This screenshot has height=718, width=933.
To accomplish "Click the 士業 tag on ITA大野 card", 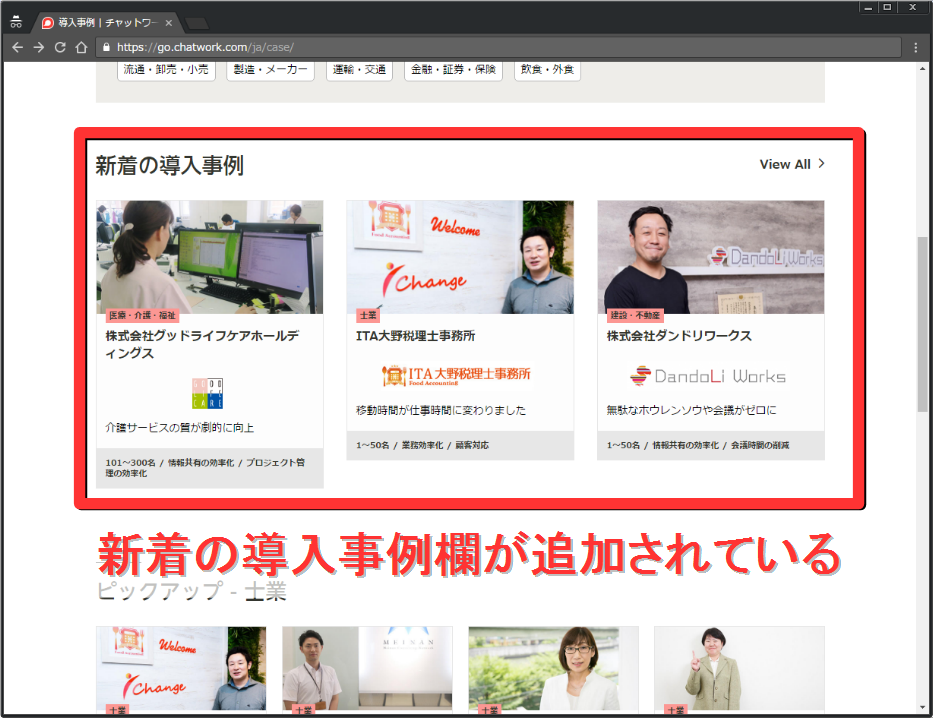I will click(x=368, y=315).
